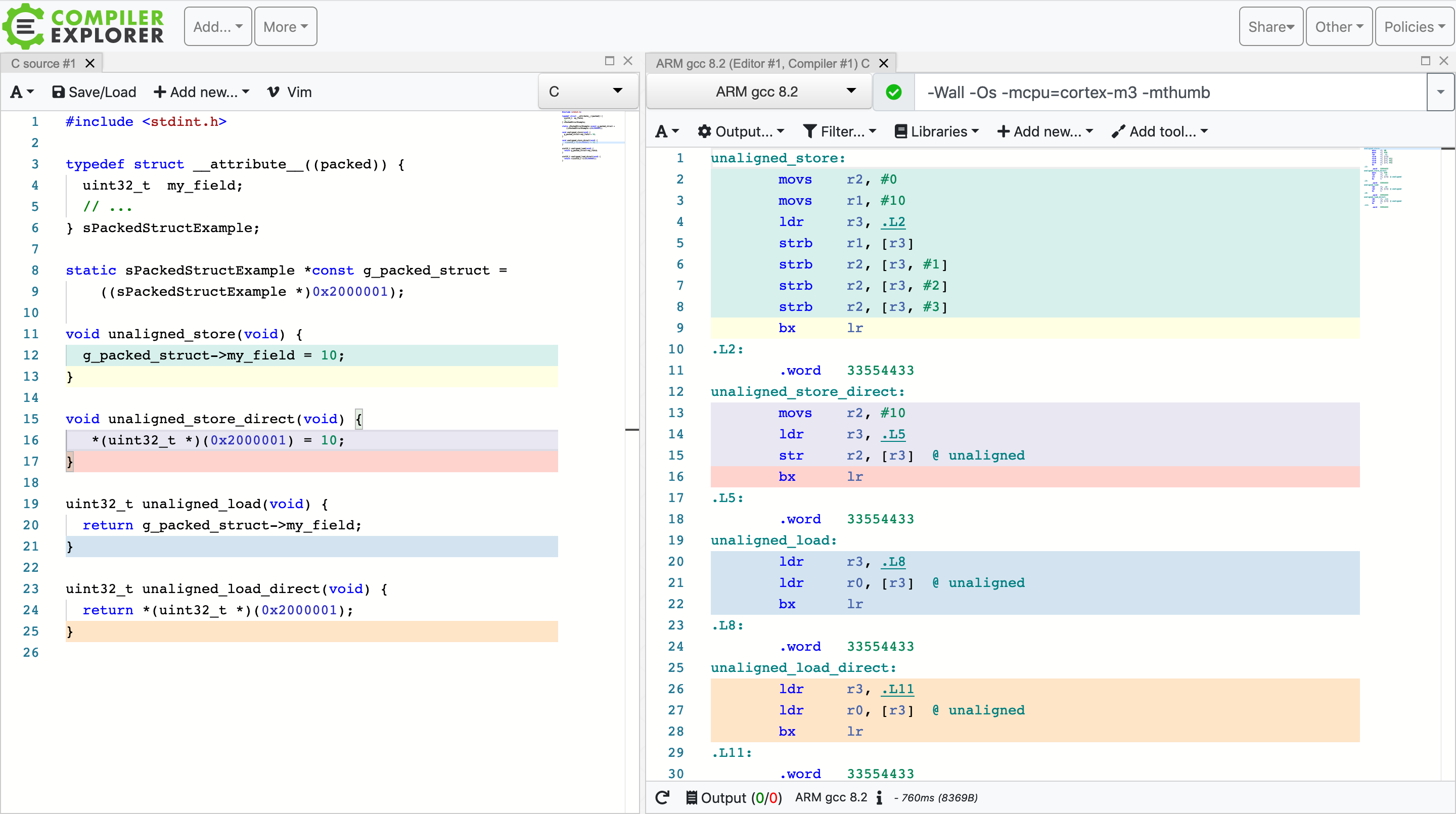This screenshot has height=814, width=1456.
Task: Open Save/Load dialog in editor
Action: tap(95, 92)
